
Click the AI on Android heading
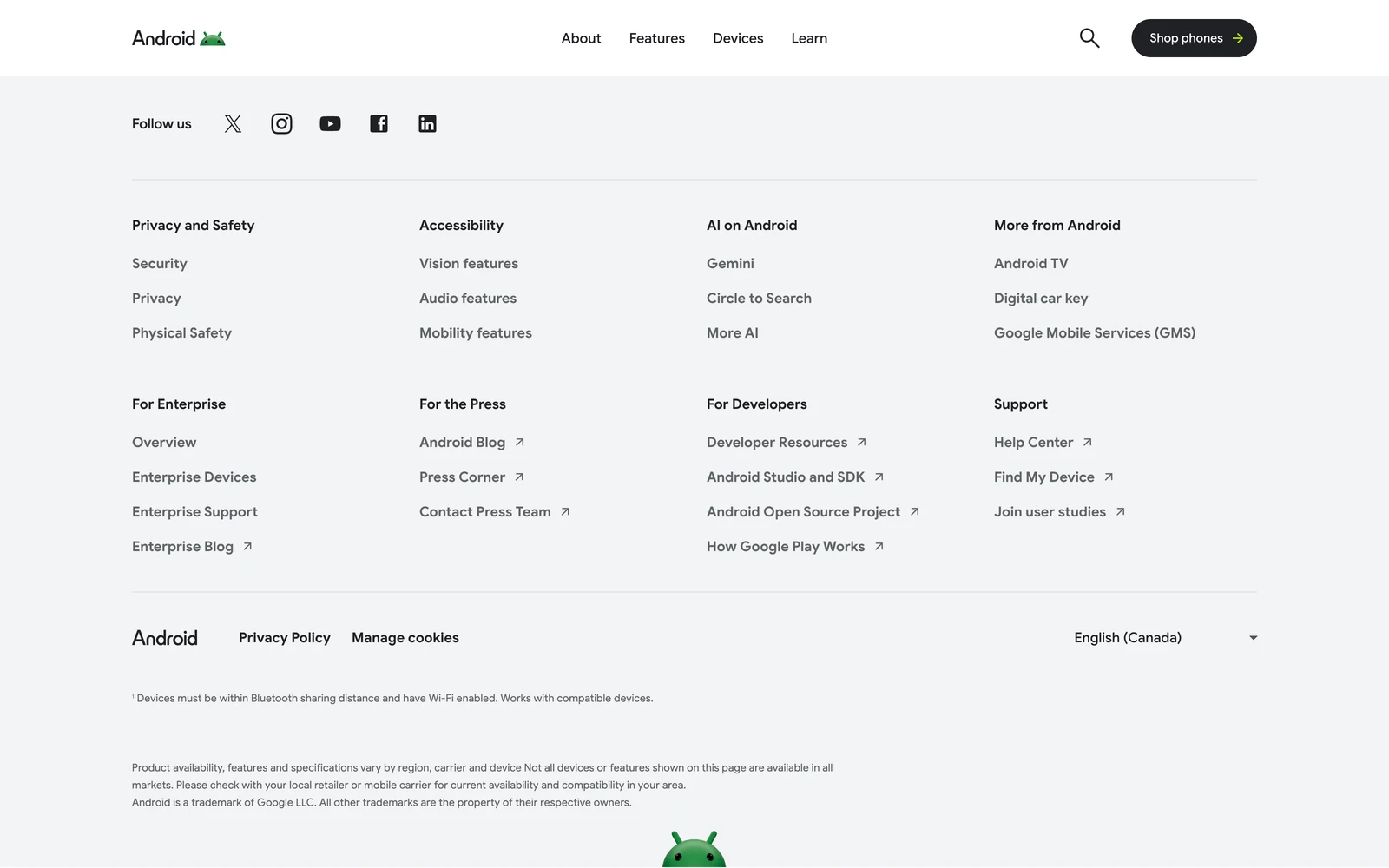coord(752,226)
